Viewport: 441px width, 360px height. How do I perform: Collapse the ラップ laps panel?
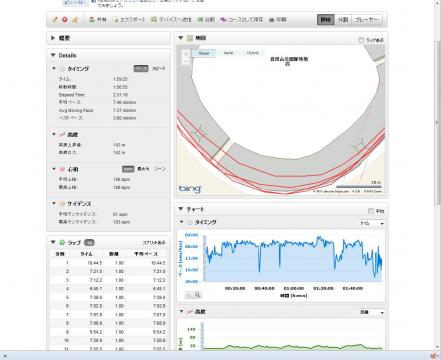pos(53,242)
